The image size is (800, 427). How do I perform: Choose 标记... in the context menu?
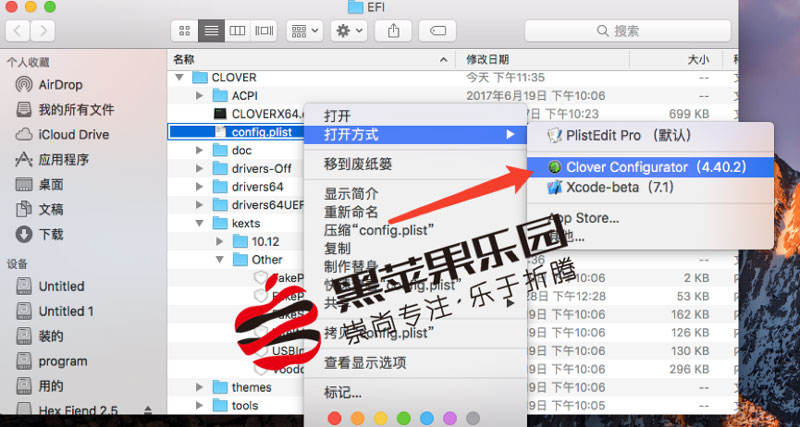[x=415, y=393]
